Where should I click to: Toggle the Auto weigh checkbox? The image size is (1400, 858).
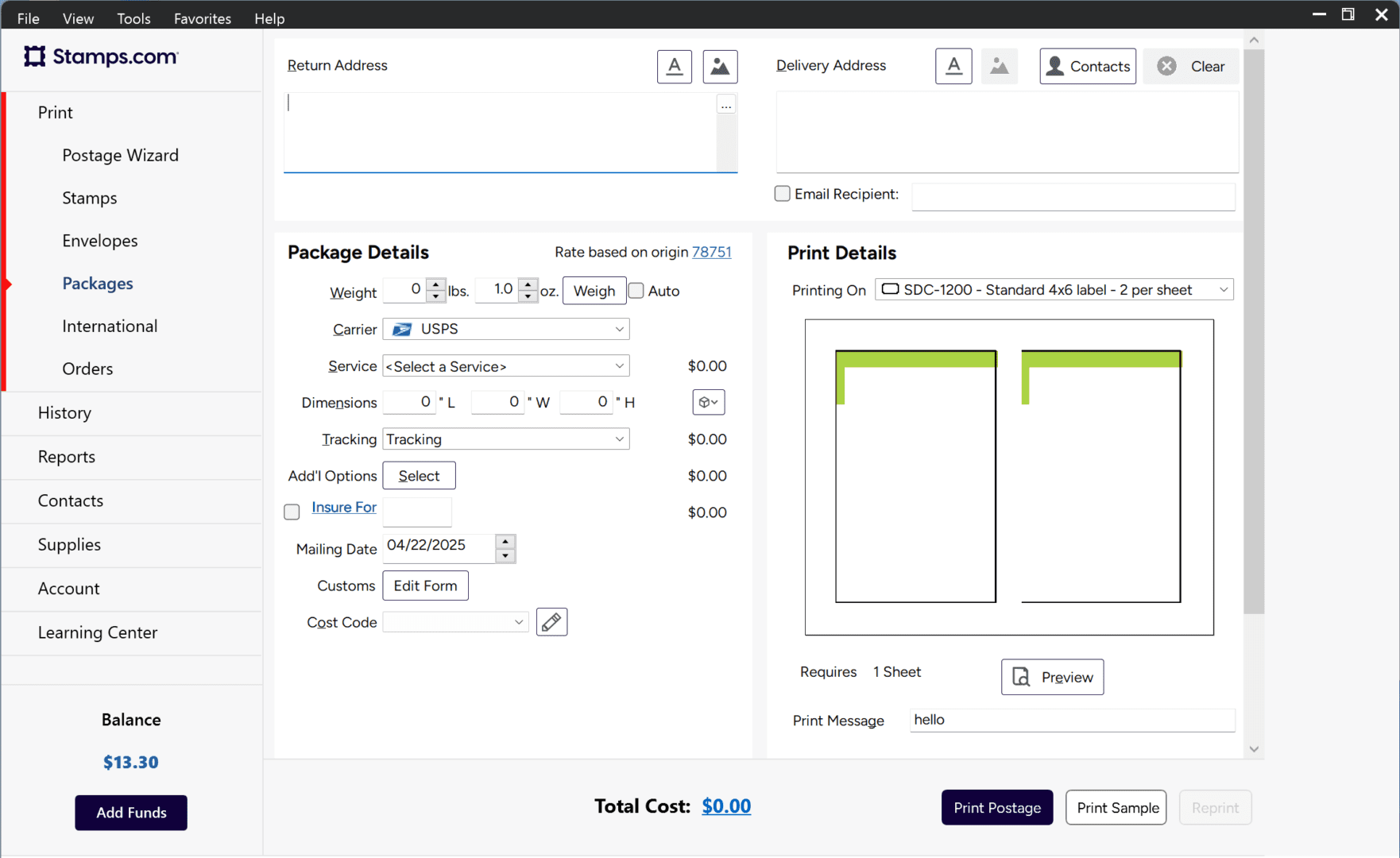click(636, 291)
